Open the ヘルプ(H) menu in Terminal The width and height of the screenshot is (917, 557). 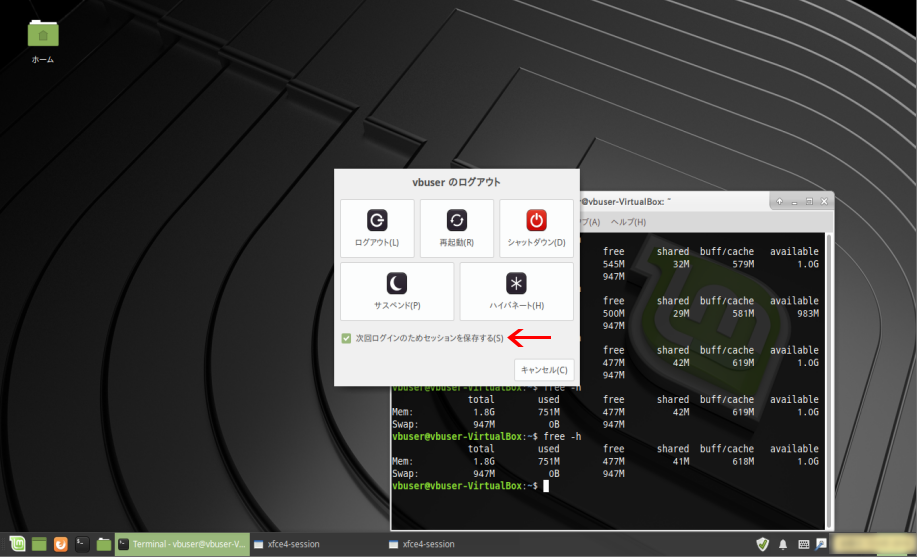coord(628,222)
